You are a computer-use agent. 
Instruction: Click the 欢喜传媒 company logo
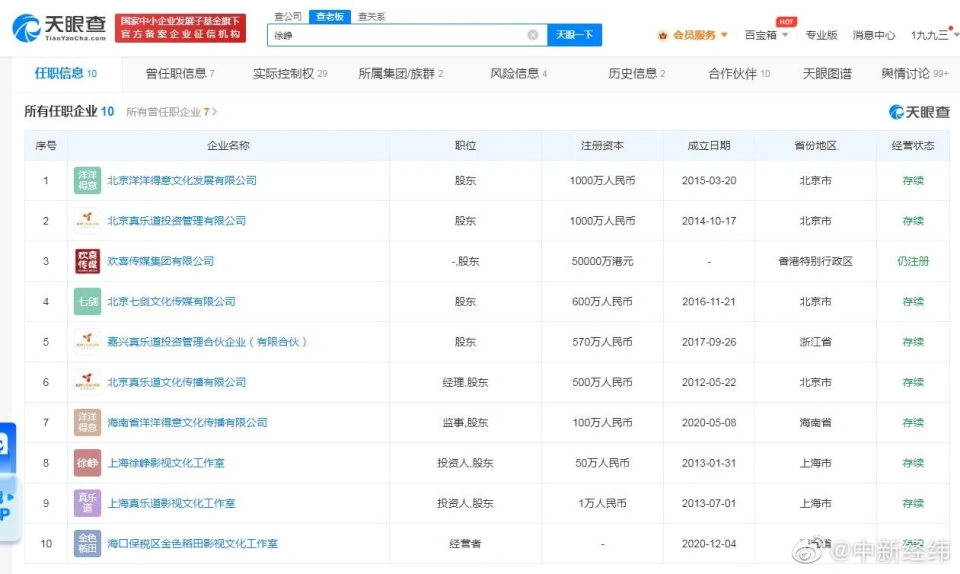pyautogui.click(x=87, y=261)
